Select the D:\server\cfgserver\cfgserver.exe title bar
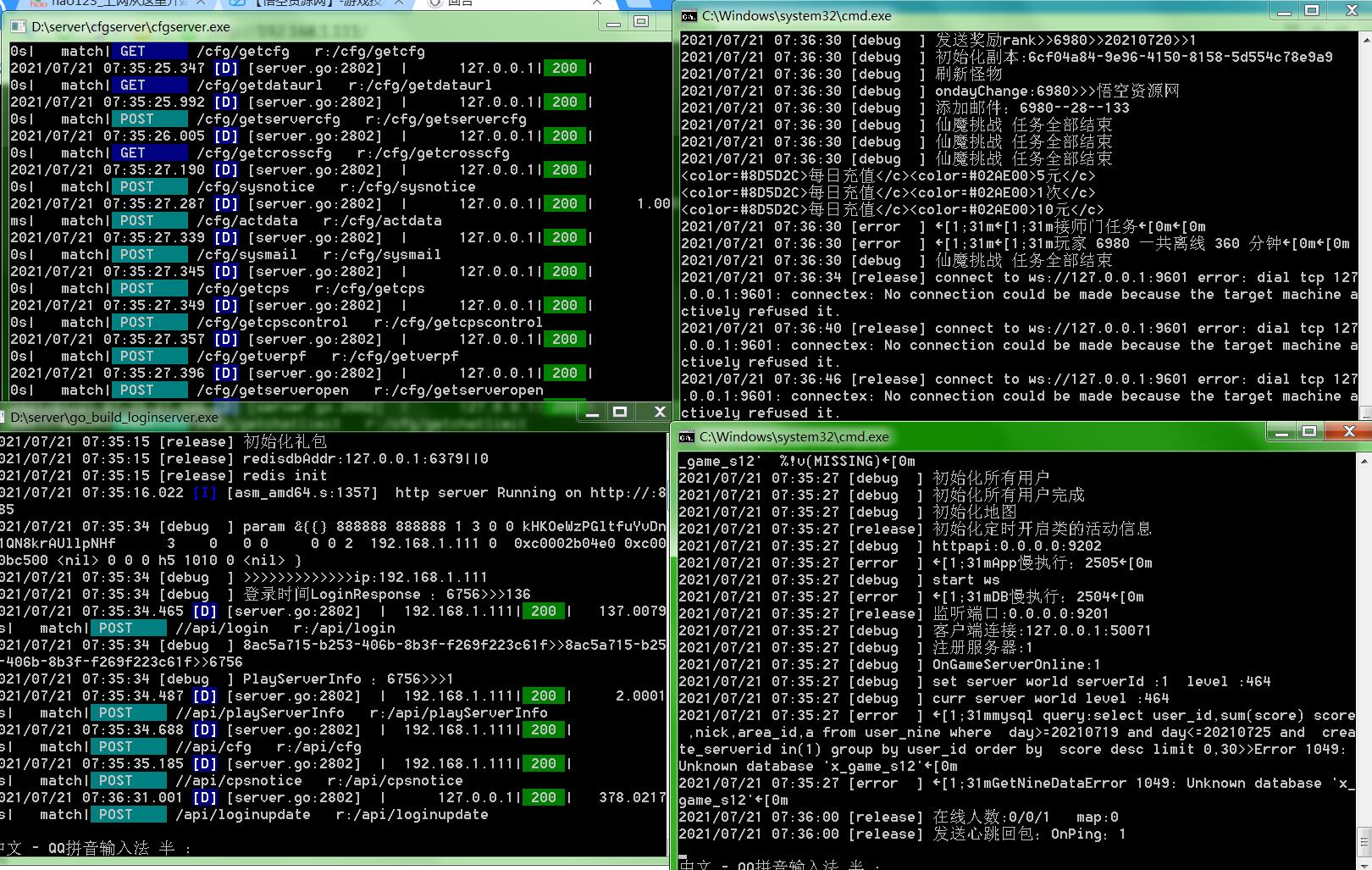Viewport: 1372px width, 870px height. 336,26
